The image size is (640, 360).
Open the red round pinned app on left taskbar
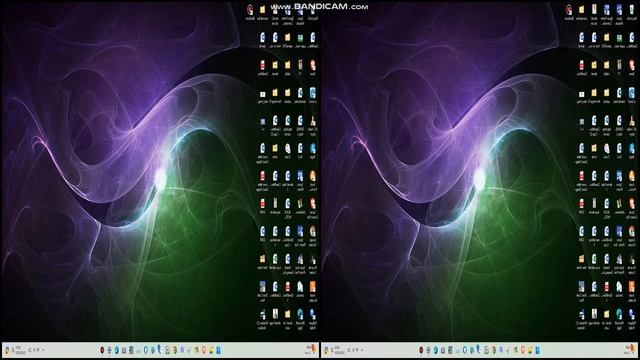click(102, 350)
